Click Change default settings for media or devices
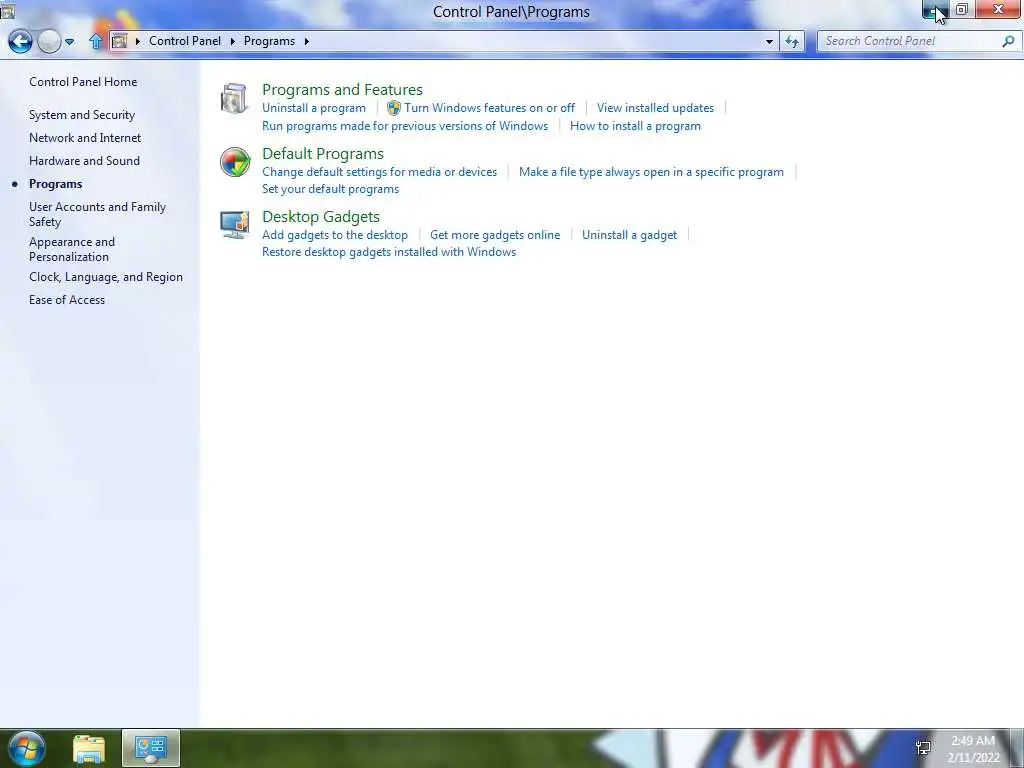This screenshot has width=1024, height=768. coord(379,172)
